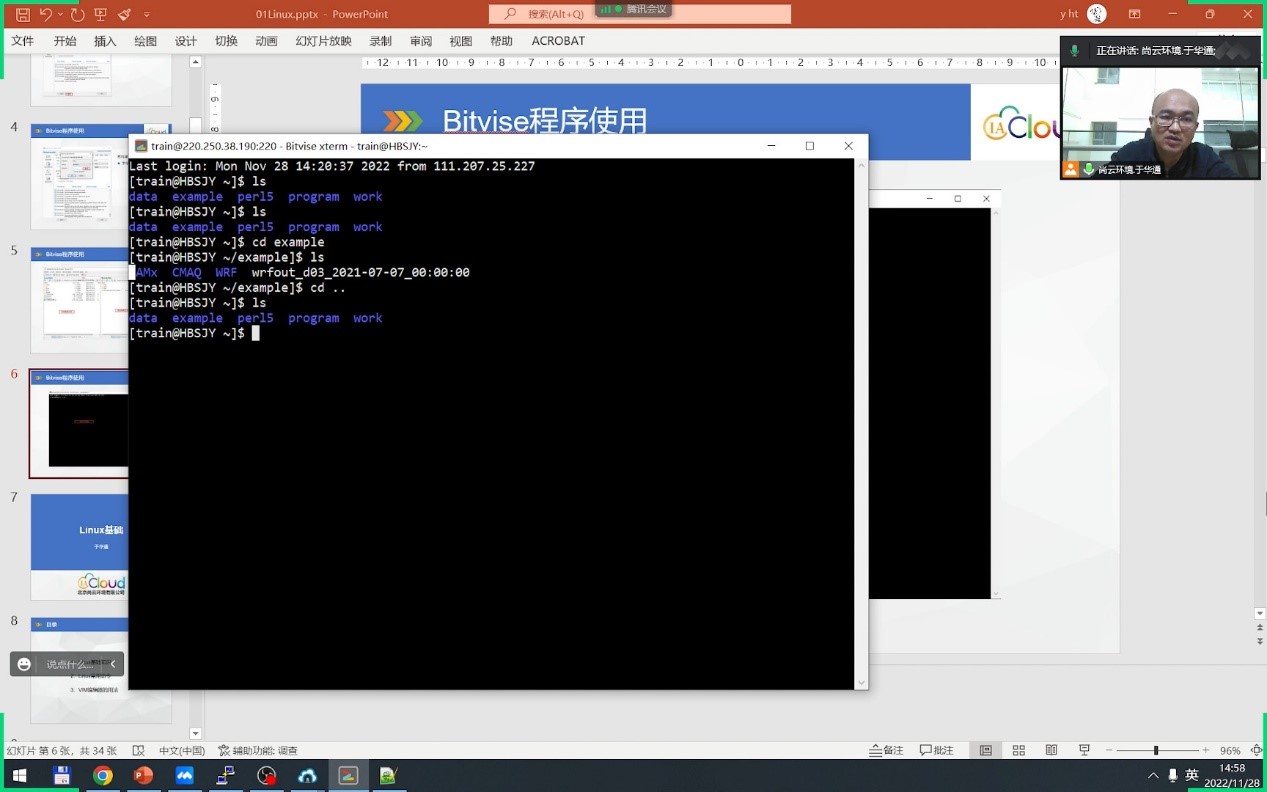Start slideshow from status bar icon
1267x792 pixels.
coord(1084,750)
